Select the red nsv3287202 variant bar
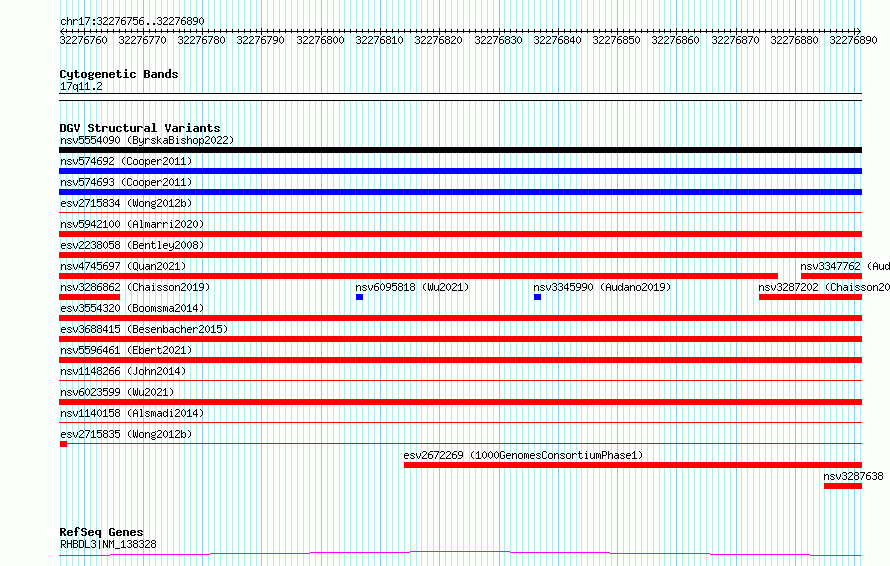 (811, 297)
